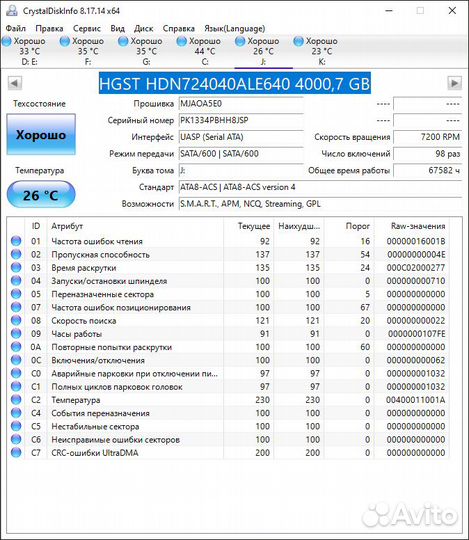Viewport: 469px width, 540px height.
Task: Select row CRC-ошибки UltraDMA
Action: tap(228, 453)
